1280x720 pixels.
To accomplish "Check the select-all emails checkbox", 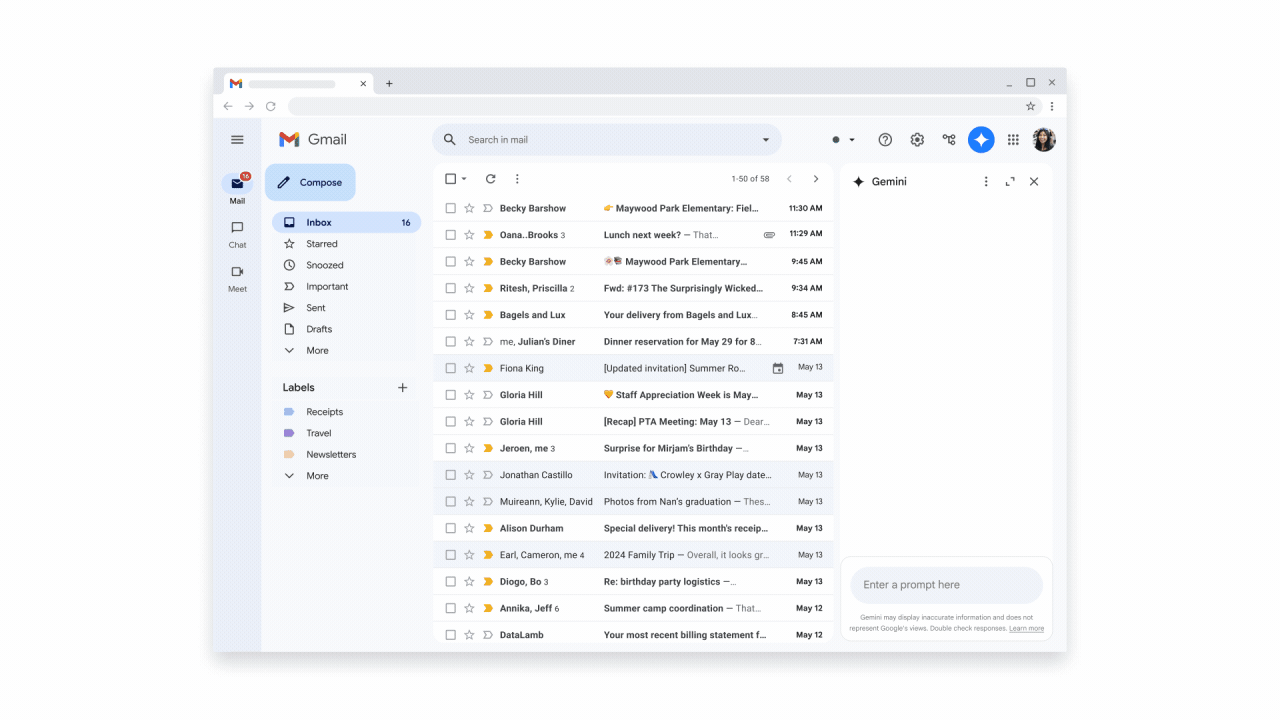I will 450,178.
